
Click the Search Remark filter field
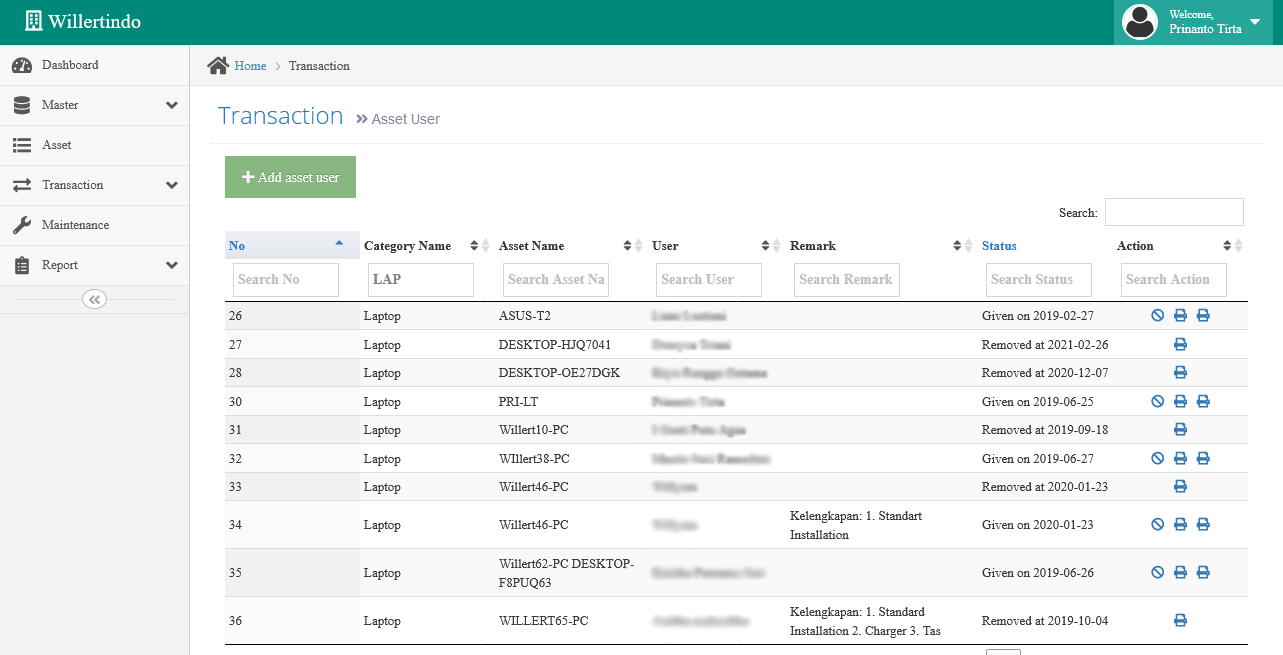tap(847, 280)
